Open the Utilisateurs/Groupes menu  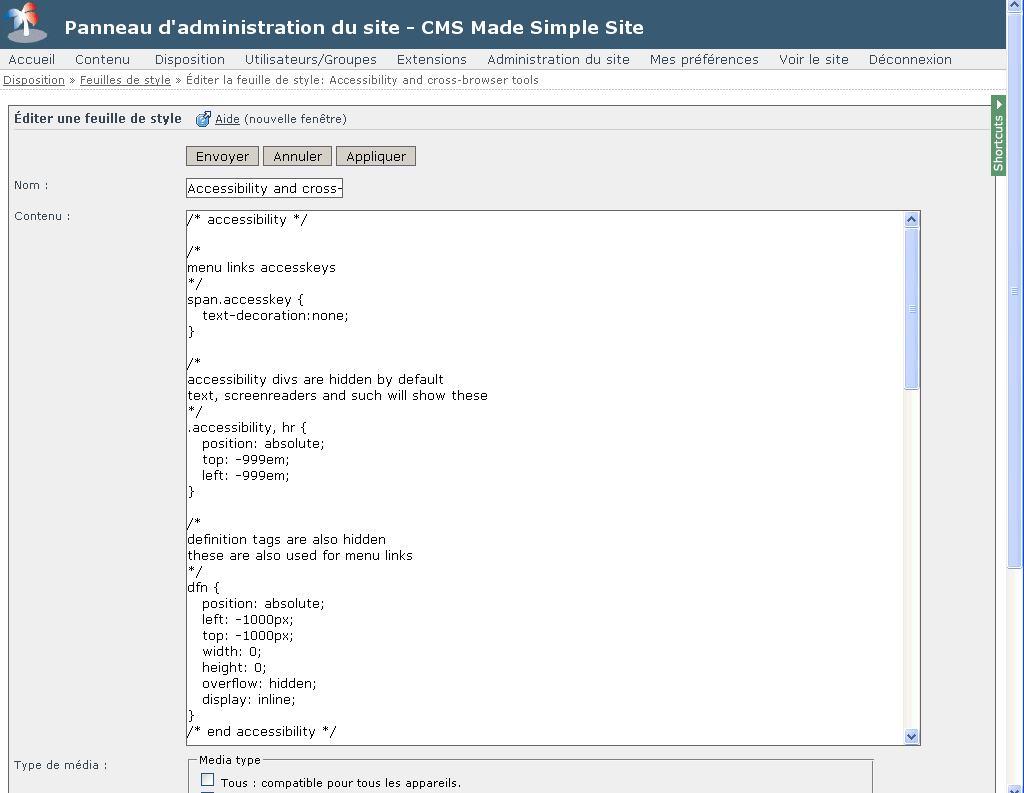[x=310, y=59]
